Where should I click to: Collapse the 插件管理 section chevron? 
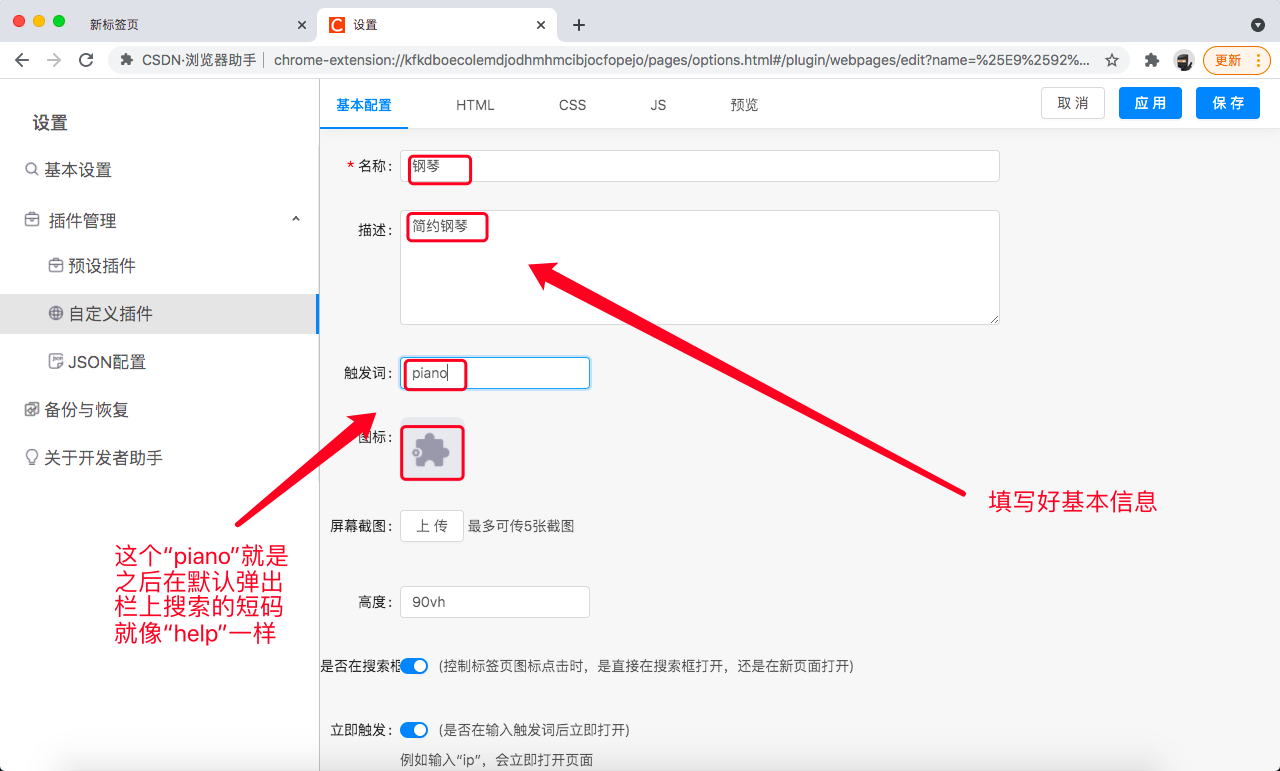tap(296, 219)
